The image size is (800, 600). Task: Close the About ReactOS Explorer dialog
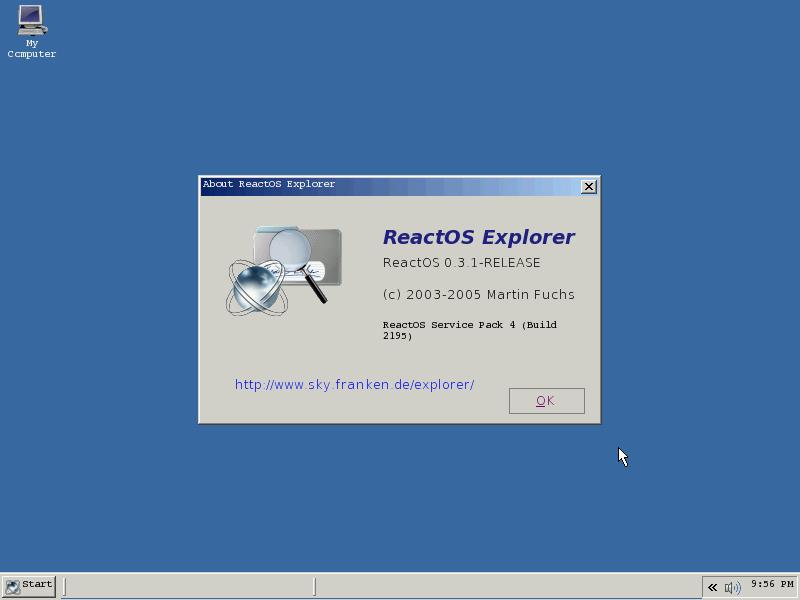[589, 187]
